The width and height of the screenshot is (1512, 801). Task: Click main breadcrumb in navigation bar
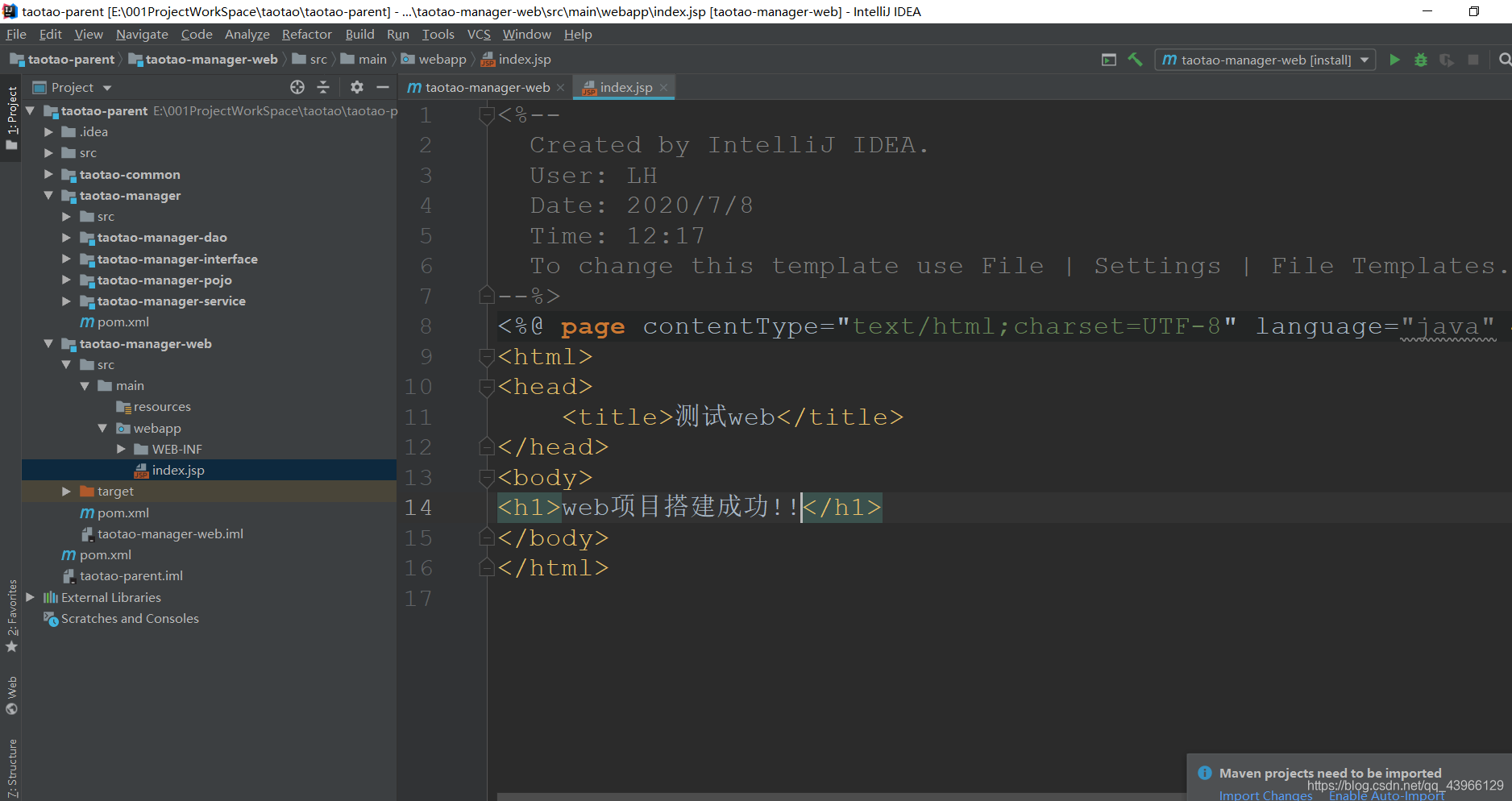click(363, 59)
